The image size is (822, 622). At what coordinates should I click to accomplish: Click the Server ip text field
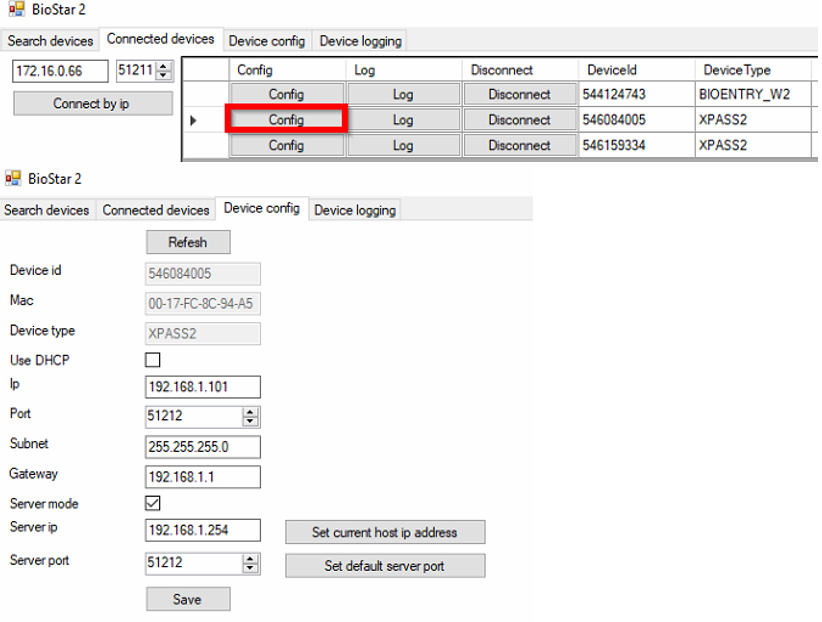203,530
